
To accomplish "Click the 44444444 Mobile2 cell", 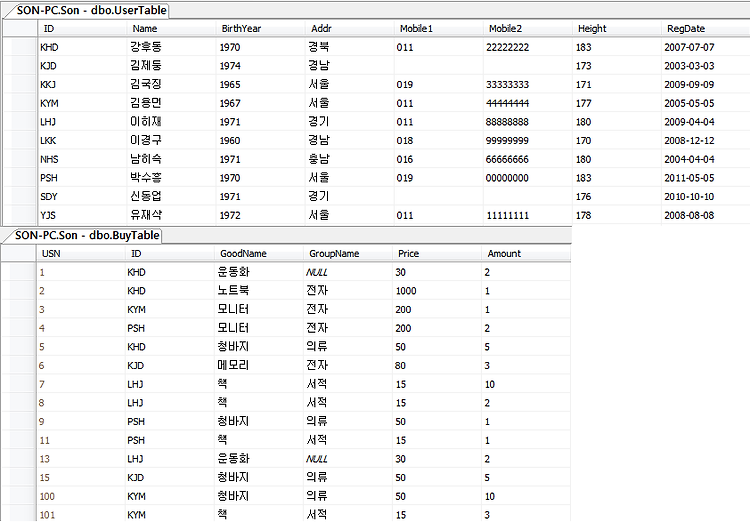I will pos(527,103).
